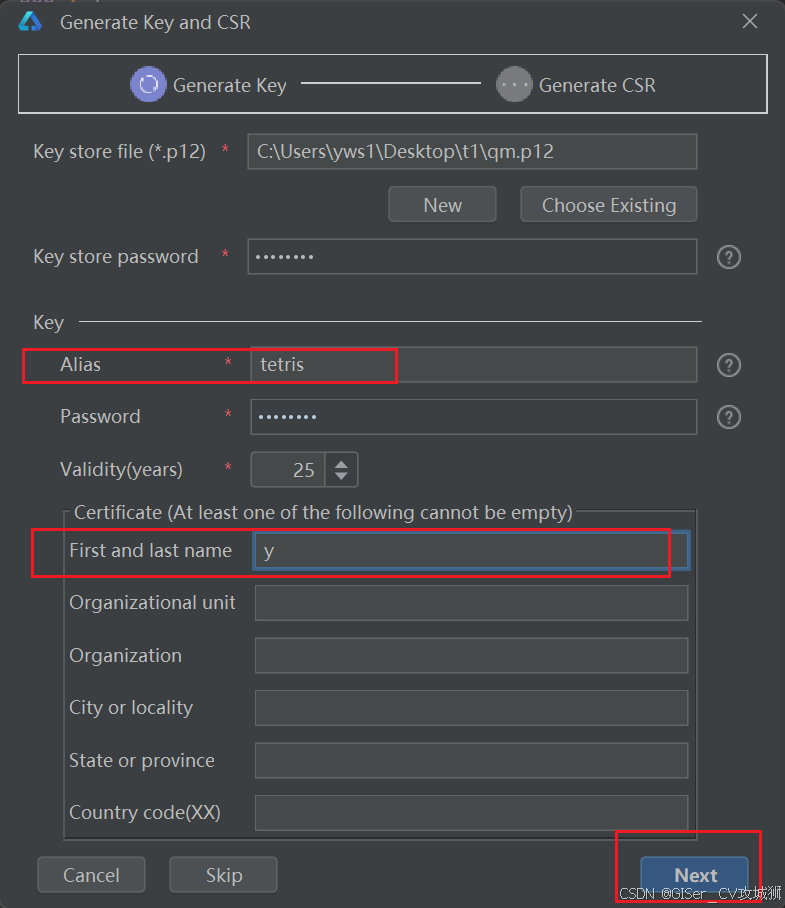Increase the Validity years value
Image resolution: width=785 pixels, height=908 pixels.
341,464
